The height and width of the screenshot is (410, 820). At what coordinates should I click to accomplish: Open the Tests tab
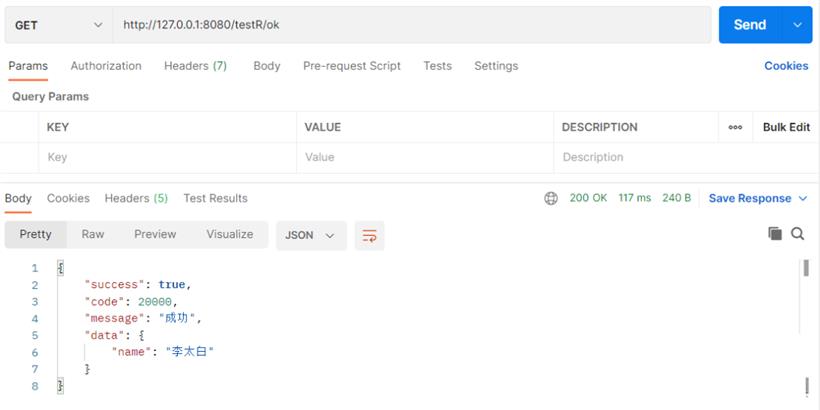click(438, 66)
